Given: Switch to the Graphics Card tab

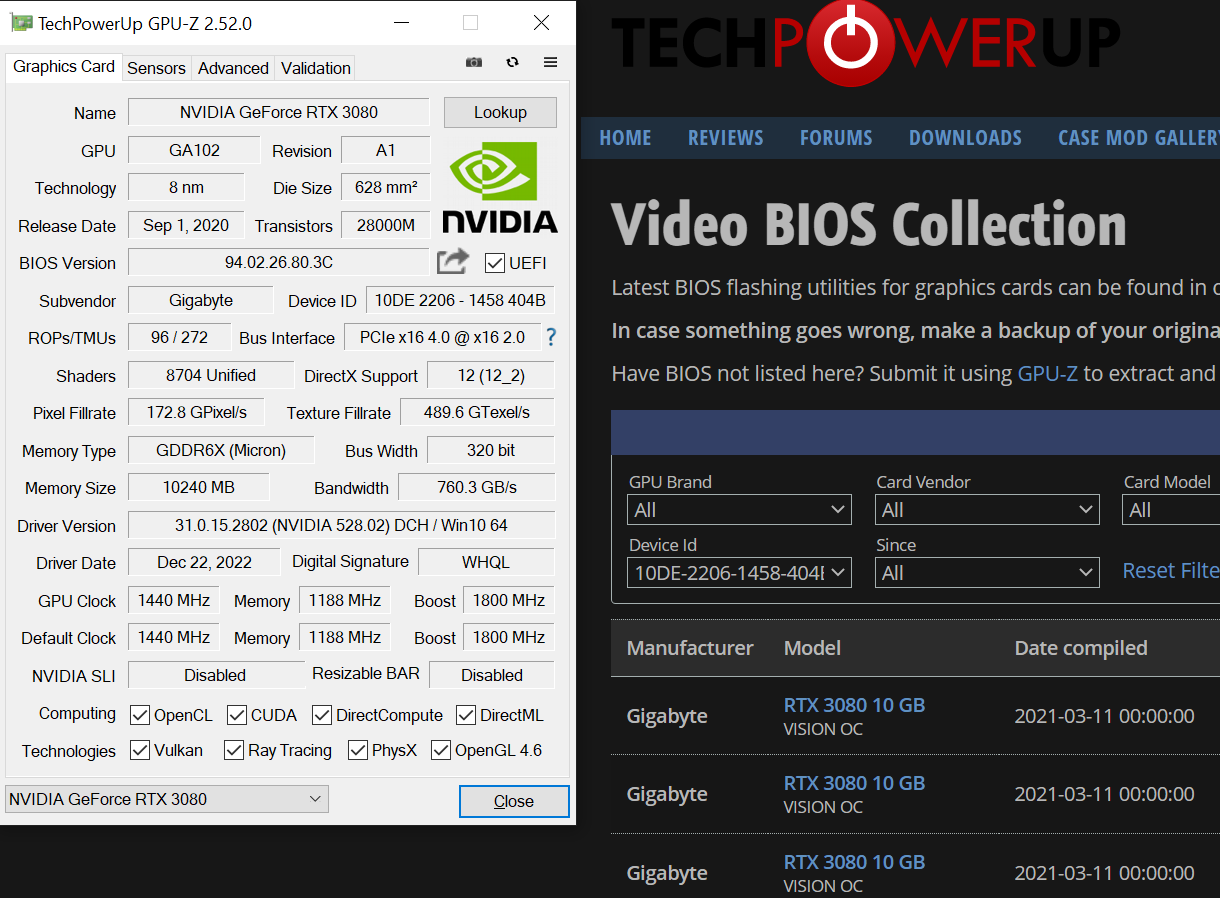Looking at the screenshot, I should point(64,67).
